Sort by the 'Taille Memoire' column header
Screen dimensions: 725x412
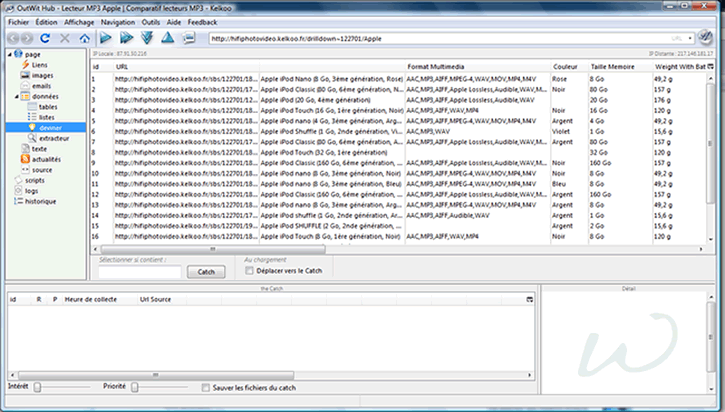point(620,67)
